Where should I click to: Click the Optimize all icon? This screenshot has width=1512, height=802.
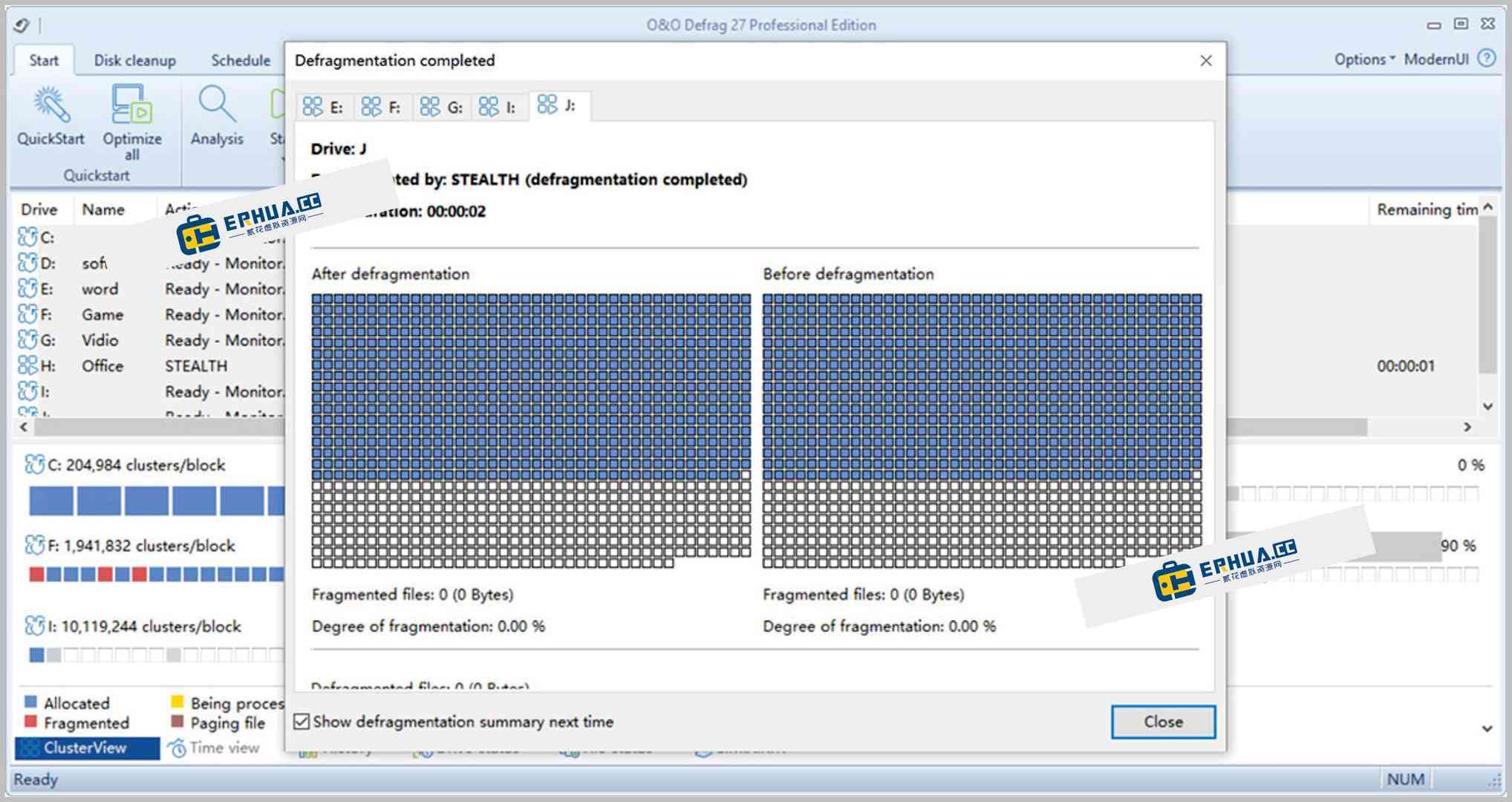click(131, 104)
